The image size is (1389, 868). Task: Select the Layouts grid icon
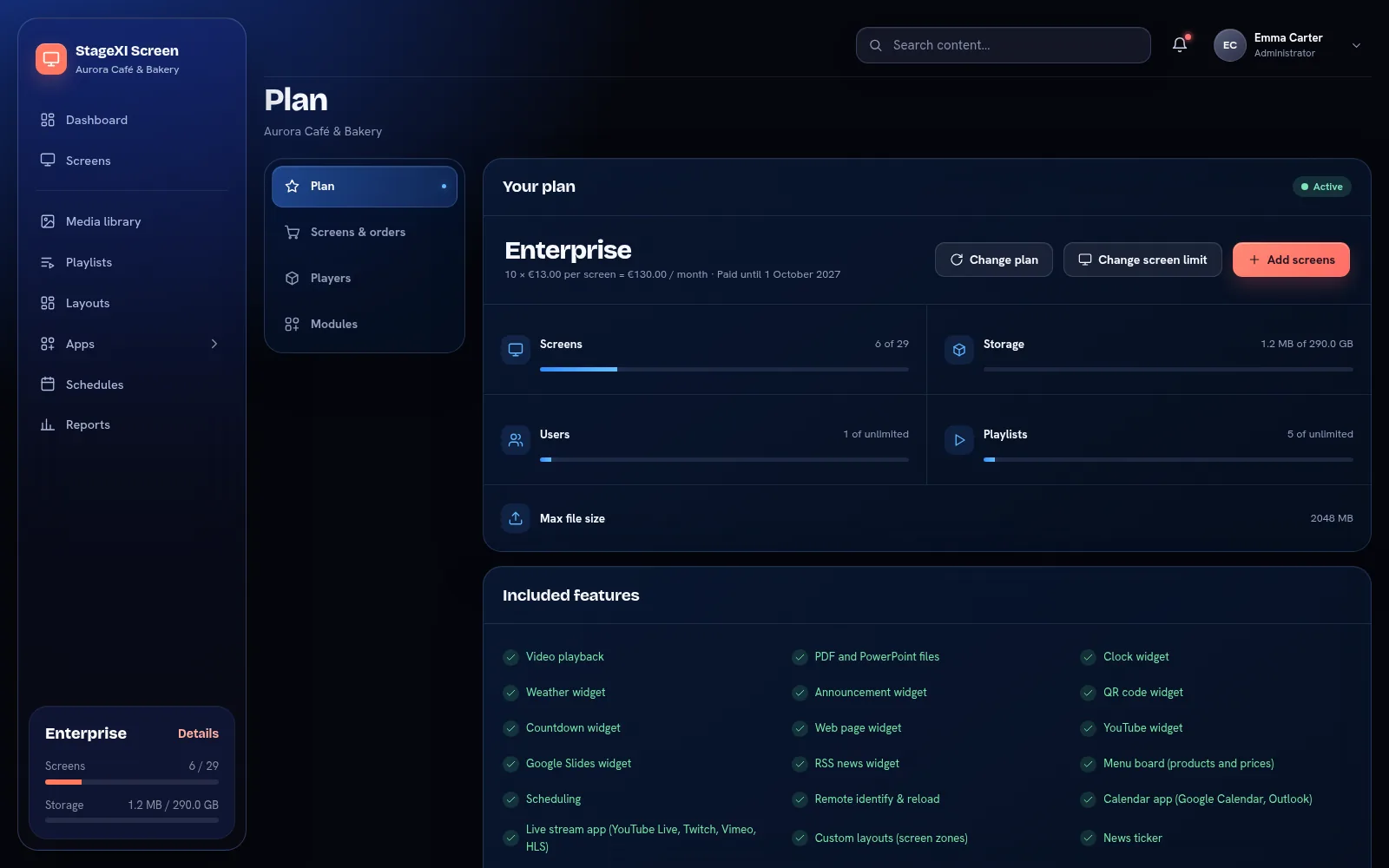pos(48,303)
